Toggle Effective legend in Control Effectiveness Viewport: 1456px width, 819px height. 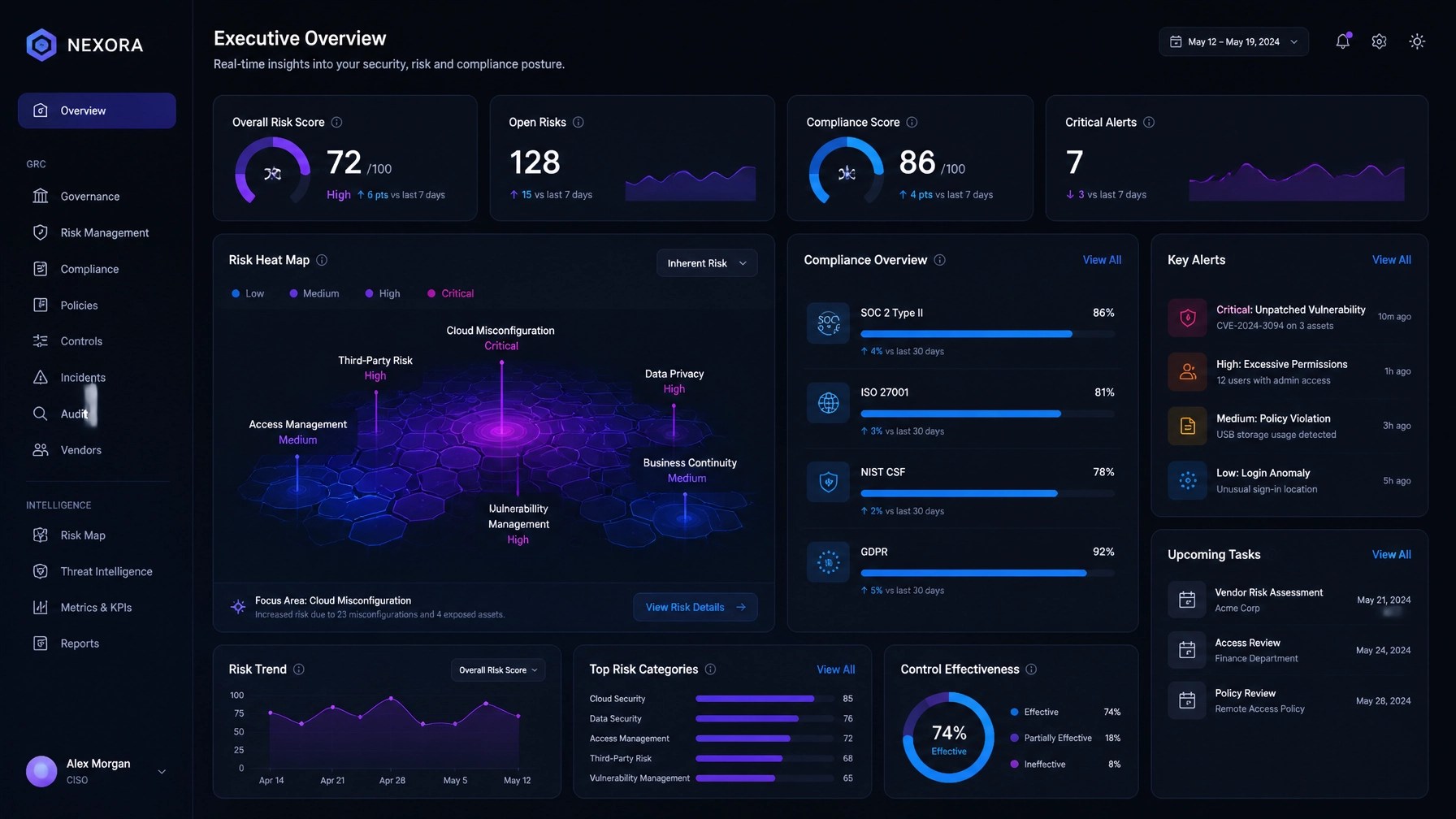1034,712
